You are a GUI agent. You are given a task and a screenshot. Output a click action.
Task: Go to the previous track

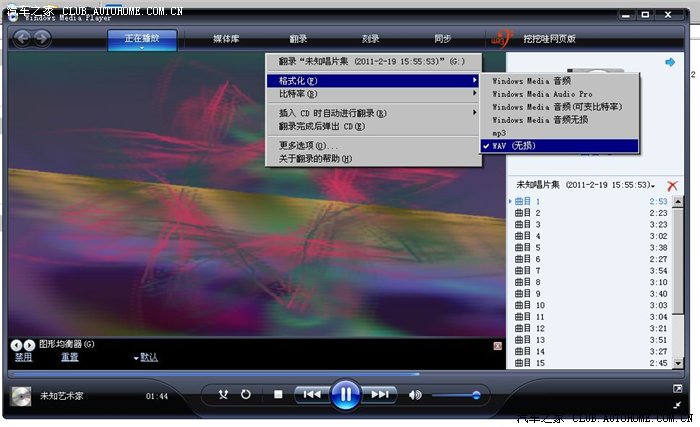[311, 395]
